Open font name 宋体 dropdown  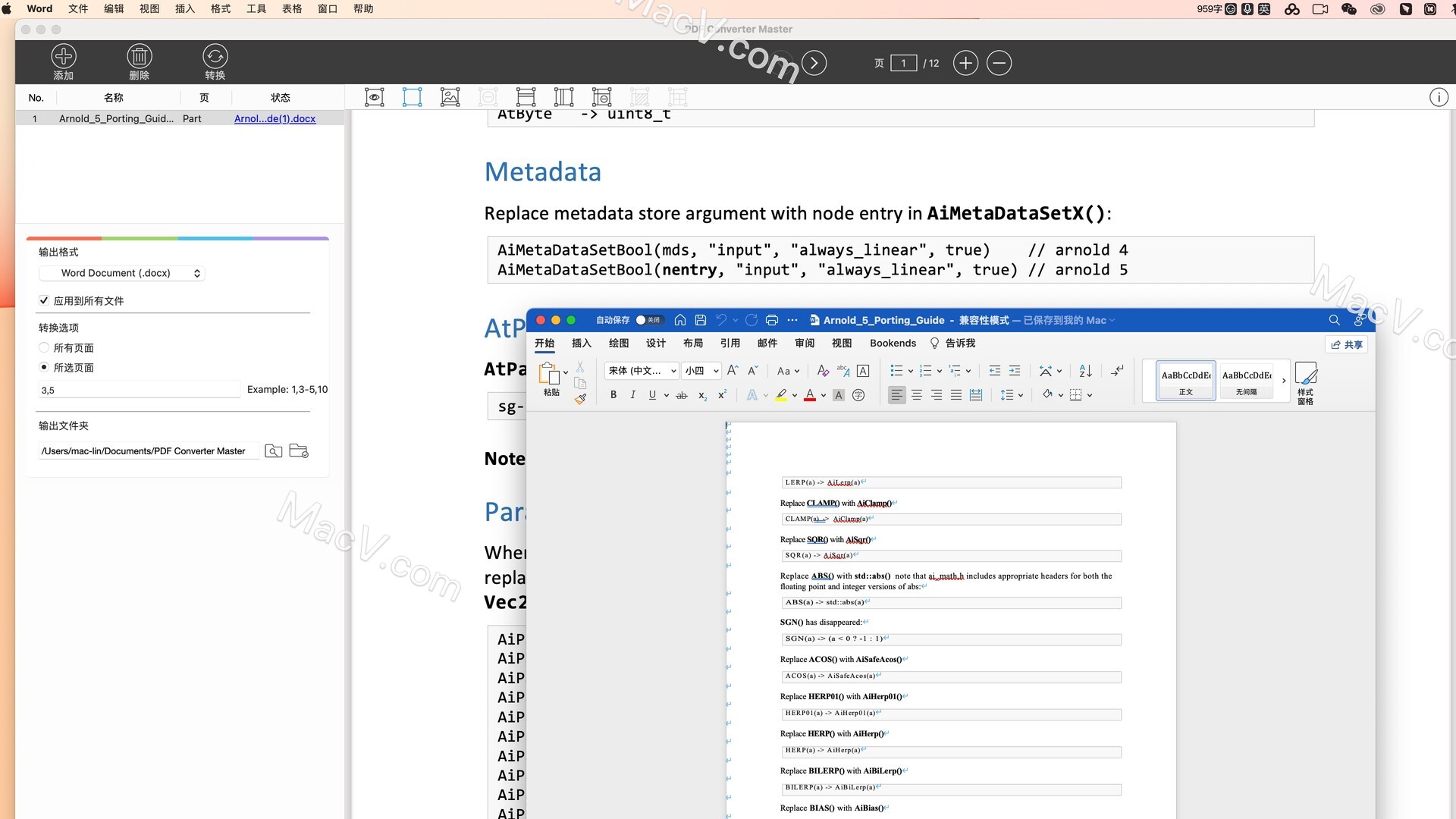(642, 371)
